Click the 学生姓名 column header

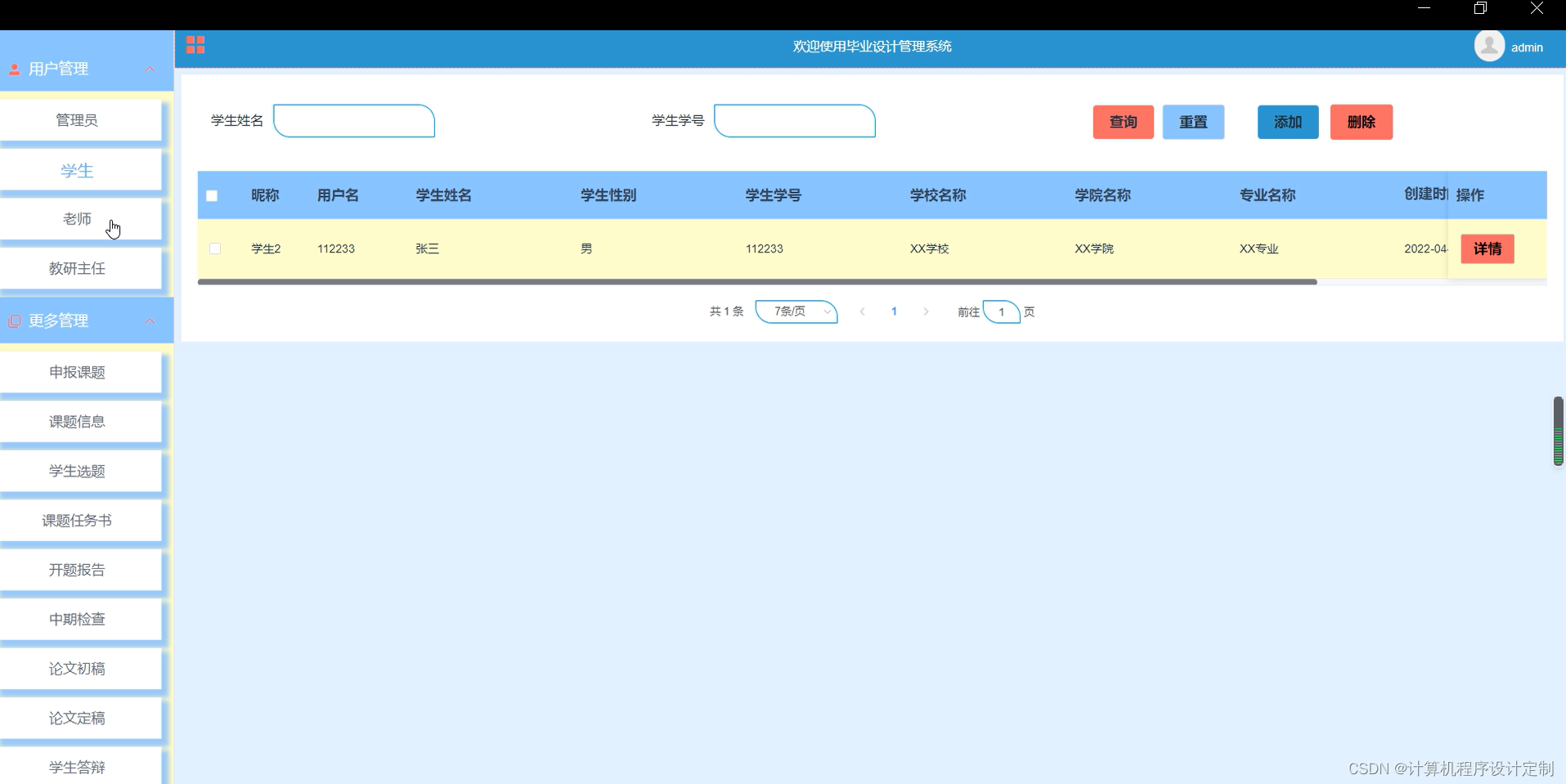[443, 195]
